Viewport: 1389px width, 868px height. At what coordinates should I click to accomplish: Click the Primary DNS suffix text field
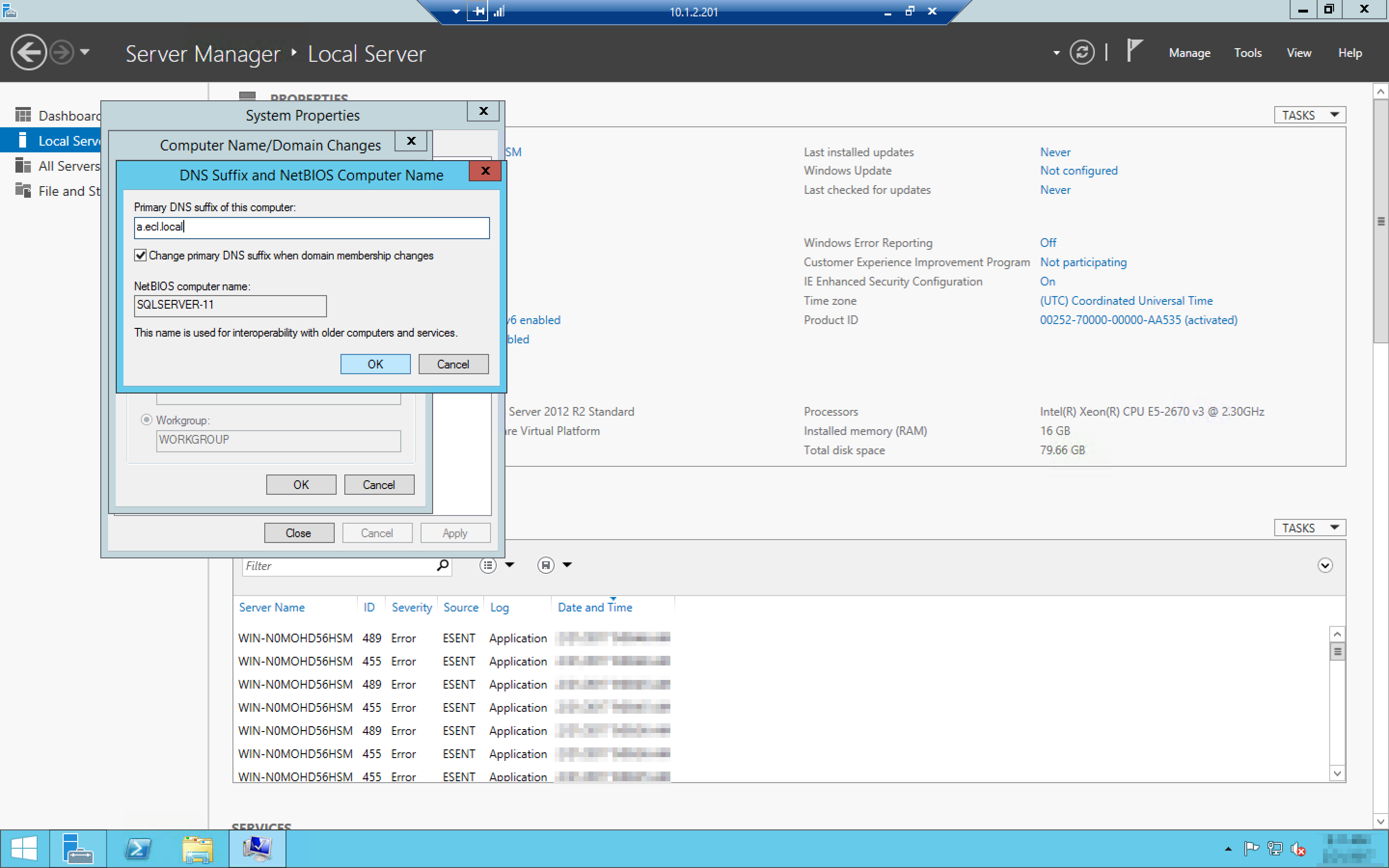point(312,227)
